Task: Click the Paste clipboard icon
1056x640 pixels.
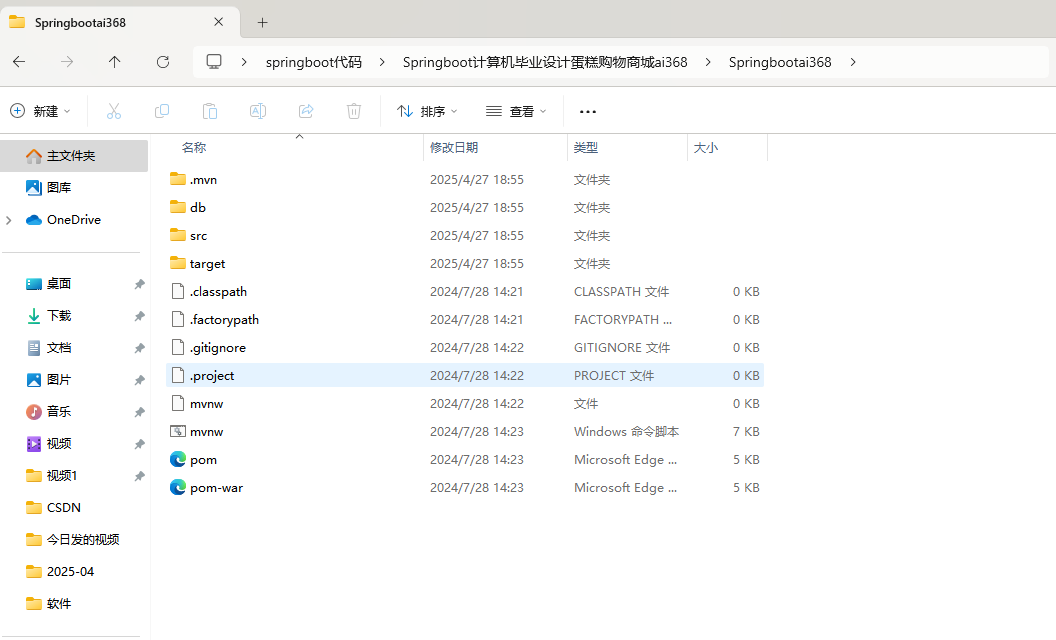Action: coord(210,111)
